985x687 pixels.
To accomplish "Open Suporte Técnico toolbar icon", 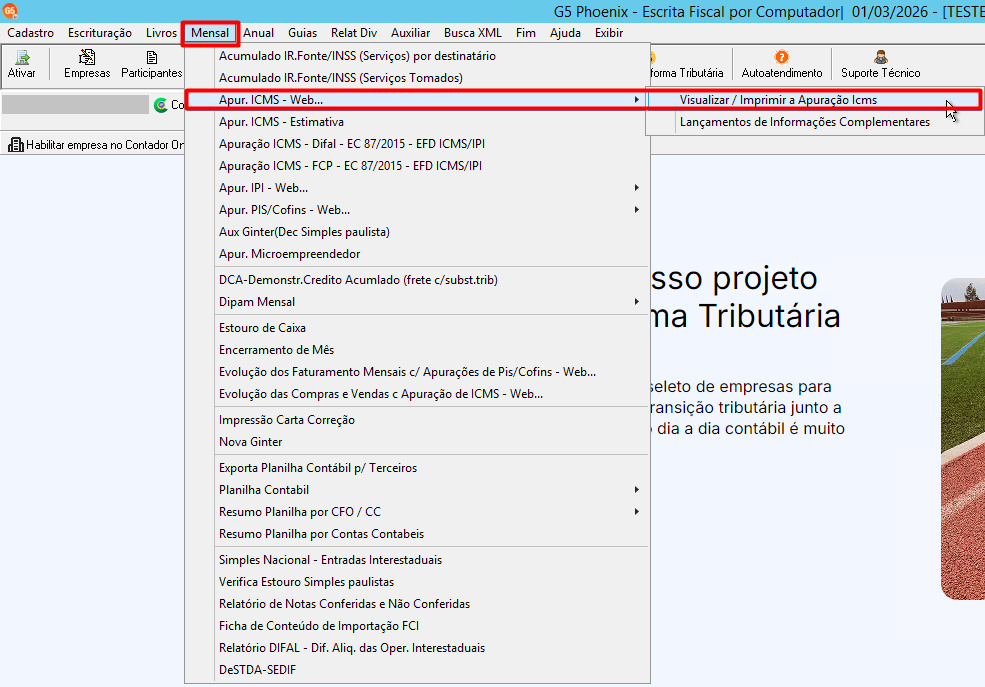I will coord(880,64).
